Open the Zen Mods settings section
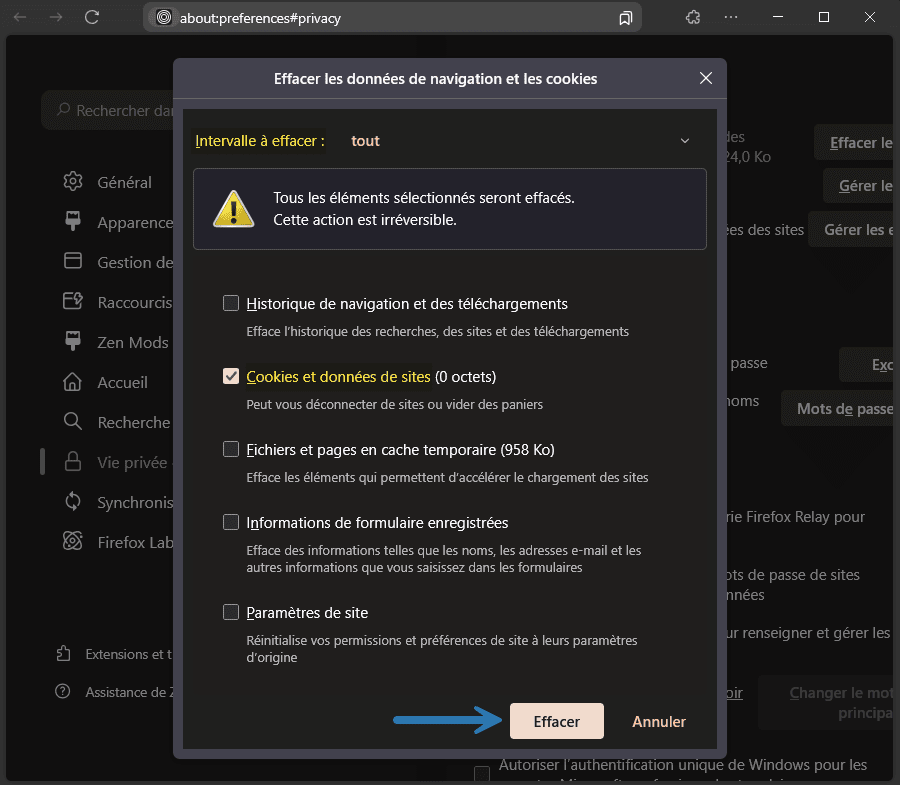This screenshot has width=900, height=785. tap(133, 343)
